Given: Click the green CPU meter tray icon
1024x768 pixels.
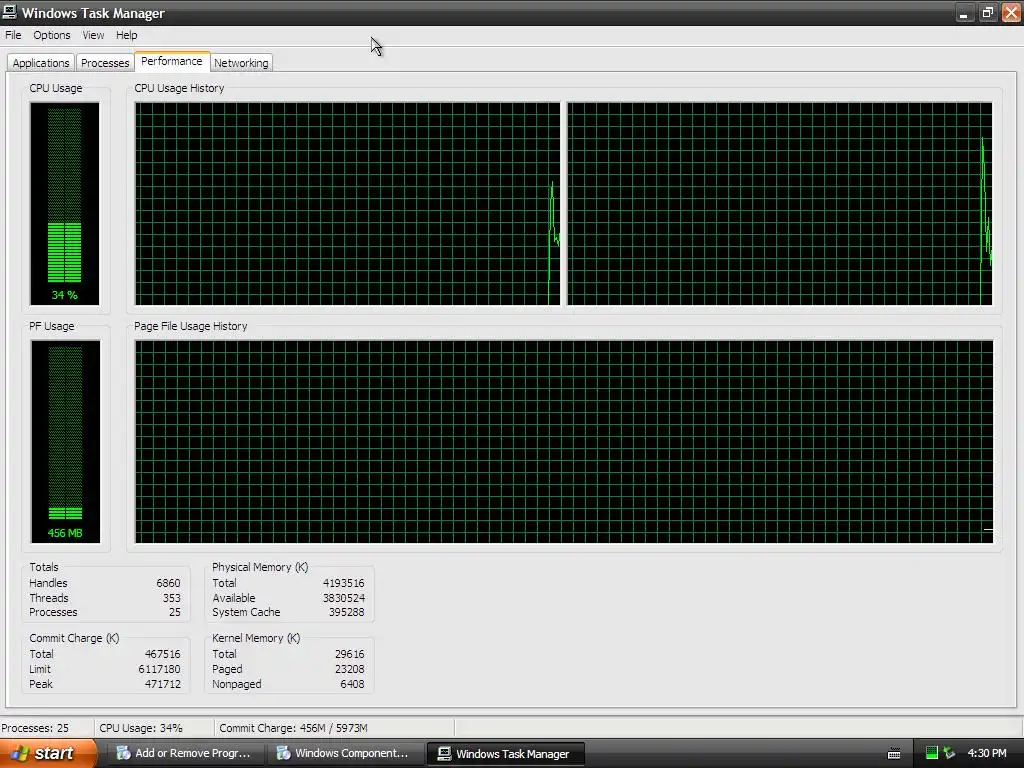Looking at the screenshot, I should (x=932, y=753).
